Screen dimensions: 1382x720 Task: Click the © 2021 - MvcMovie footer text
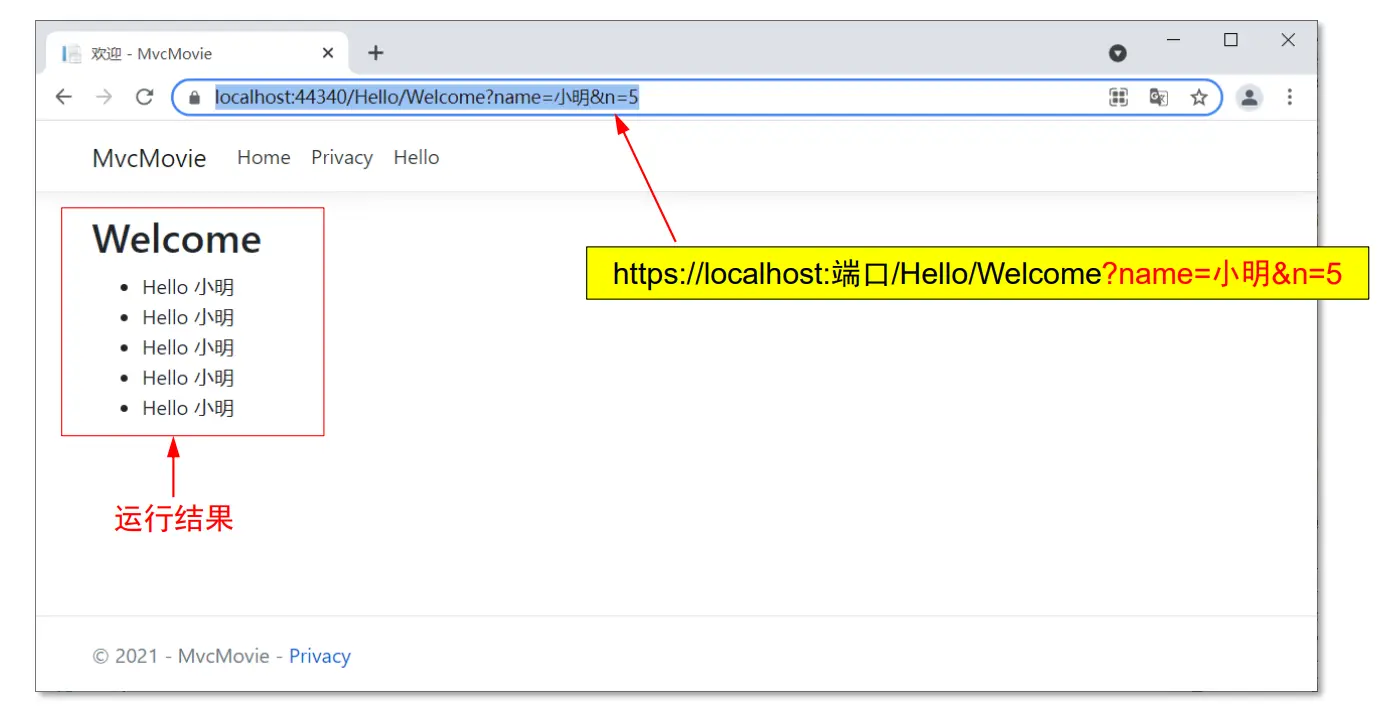click(181, 656)
